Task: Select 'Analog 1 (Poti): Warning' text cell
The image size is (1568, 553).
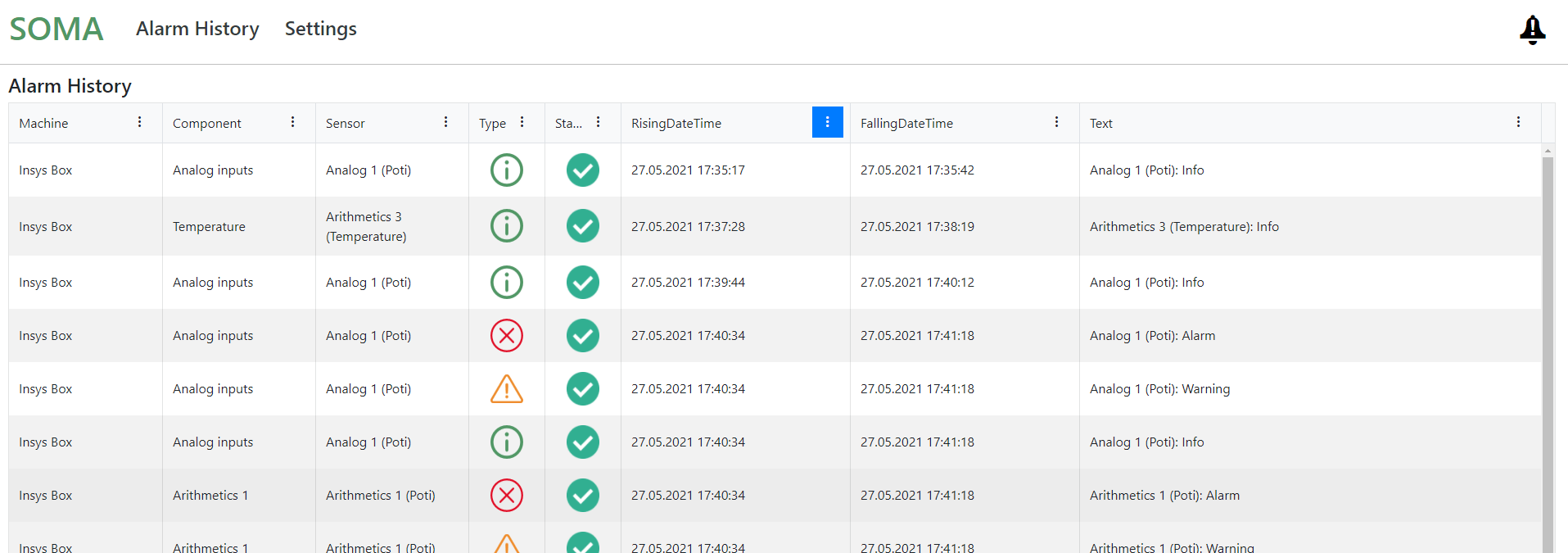Action: pos(1159,389)
